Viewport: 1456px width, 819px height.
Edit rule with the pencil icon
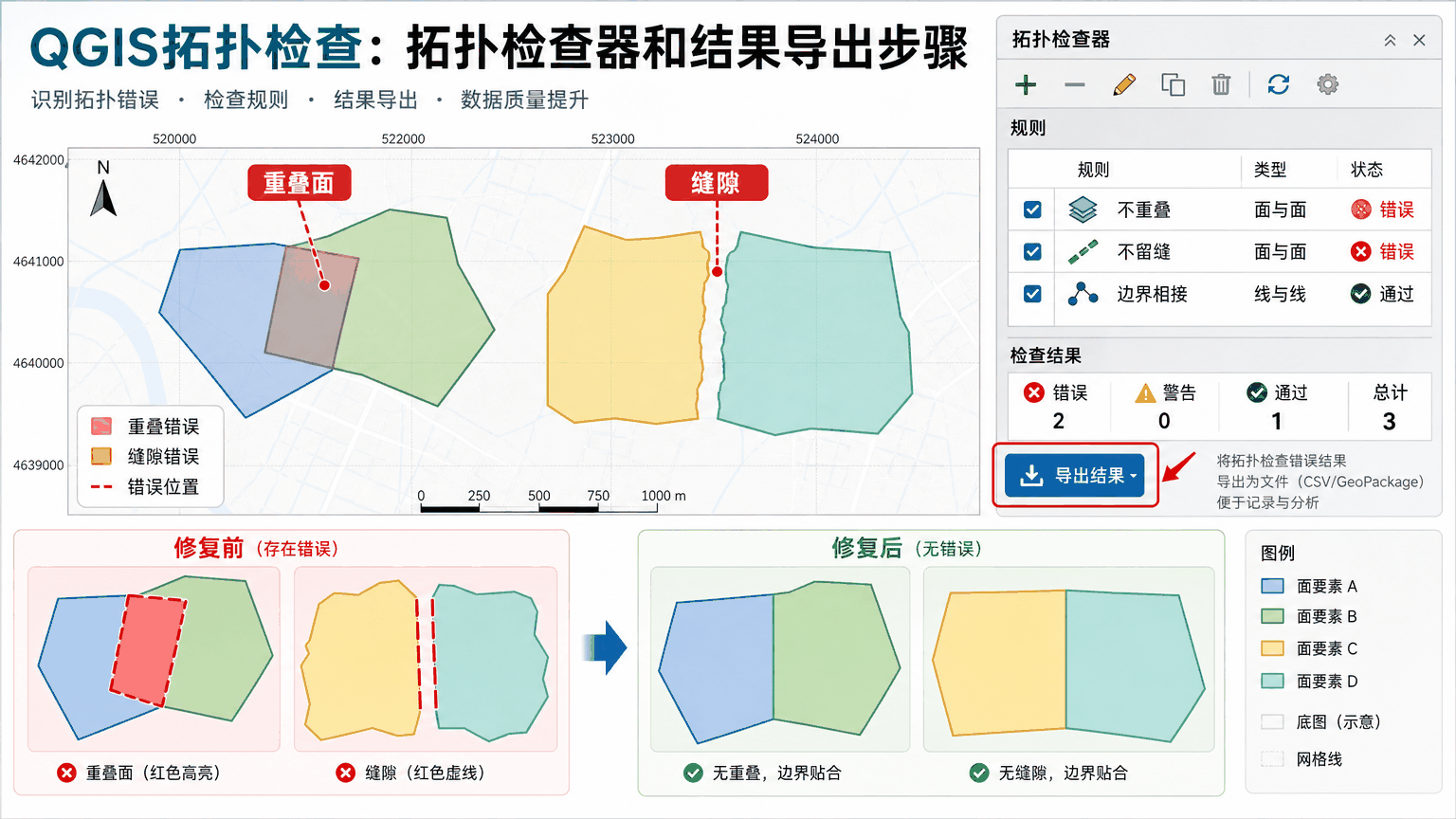tap(1124, 85)
